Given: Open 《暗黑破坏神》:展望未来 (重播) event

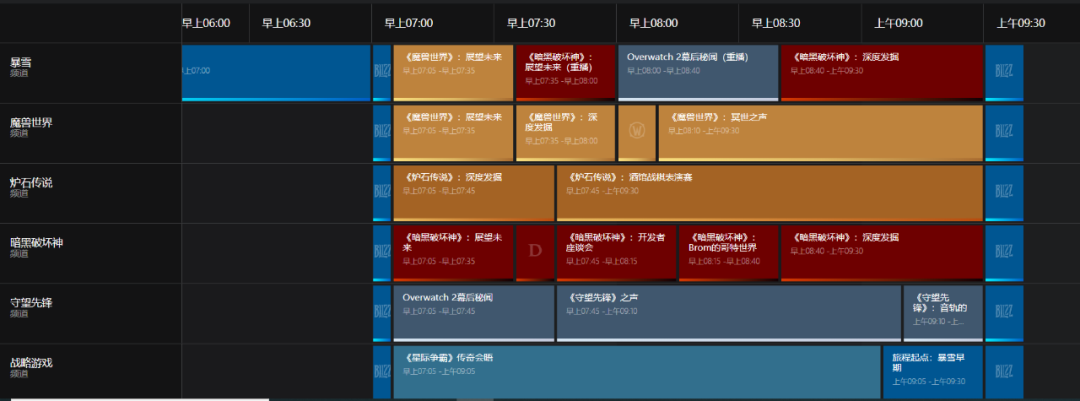Looking at the screenshot, I should [x=565, y=73].
